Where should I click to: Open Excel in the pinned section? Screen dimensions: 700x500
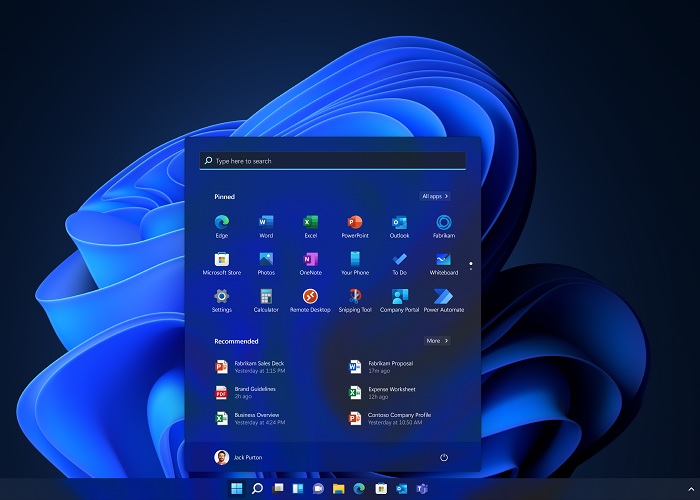[x=310, y=227]
